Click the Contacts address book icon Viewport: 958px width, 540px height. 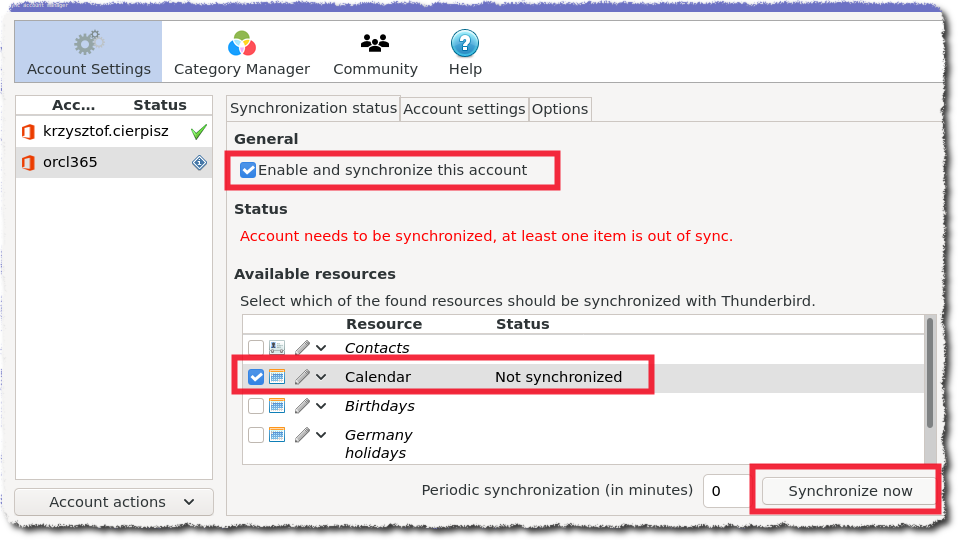pyautogui.click(x=277, y=348)
